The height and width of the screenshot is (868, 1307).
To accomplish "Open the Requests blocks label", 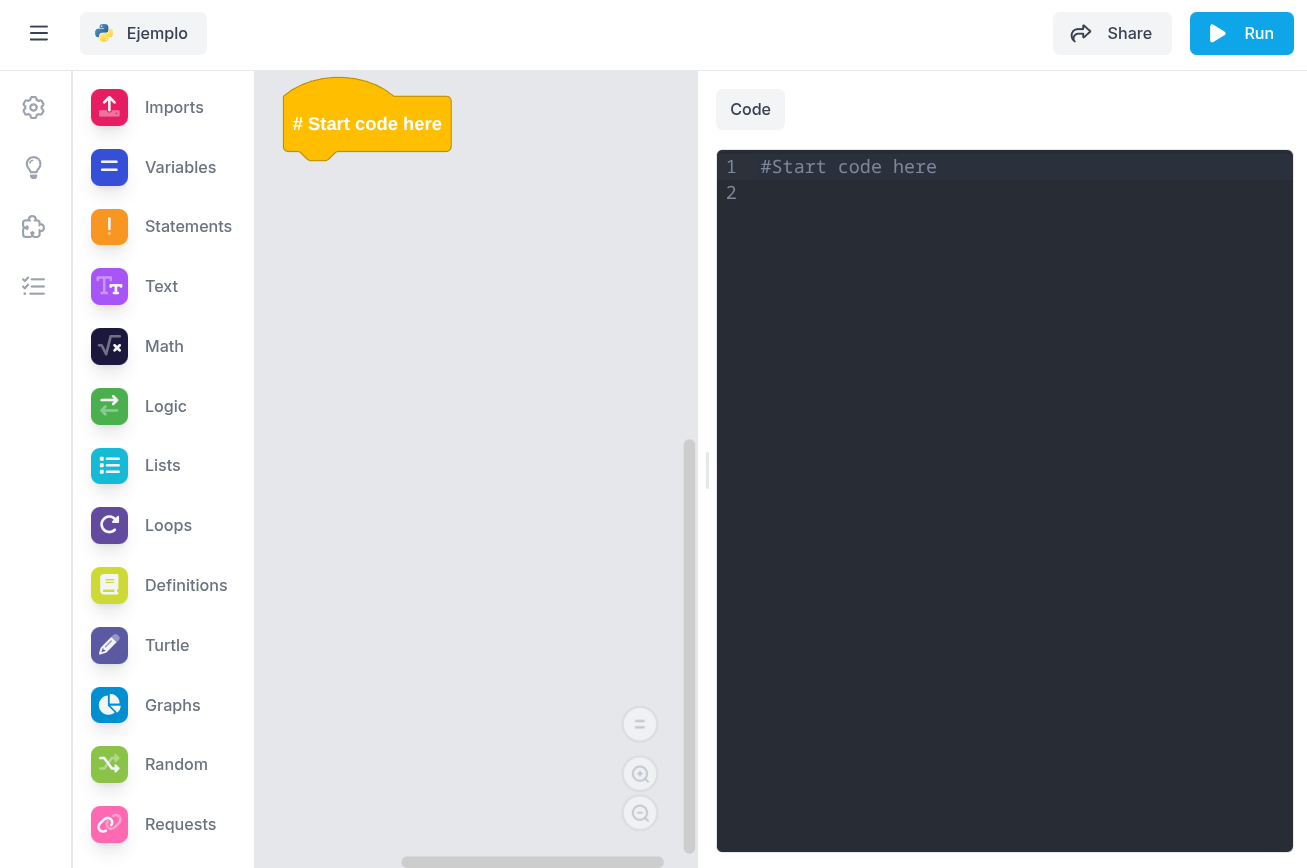I will coord(180,824).
